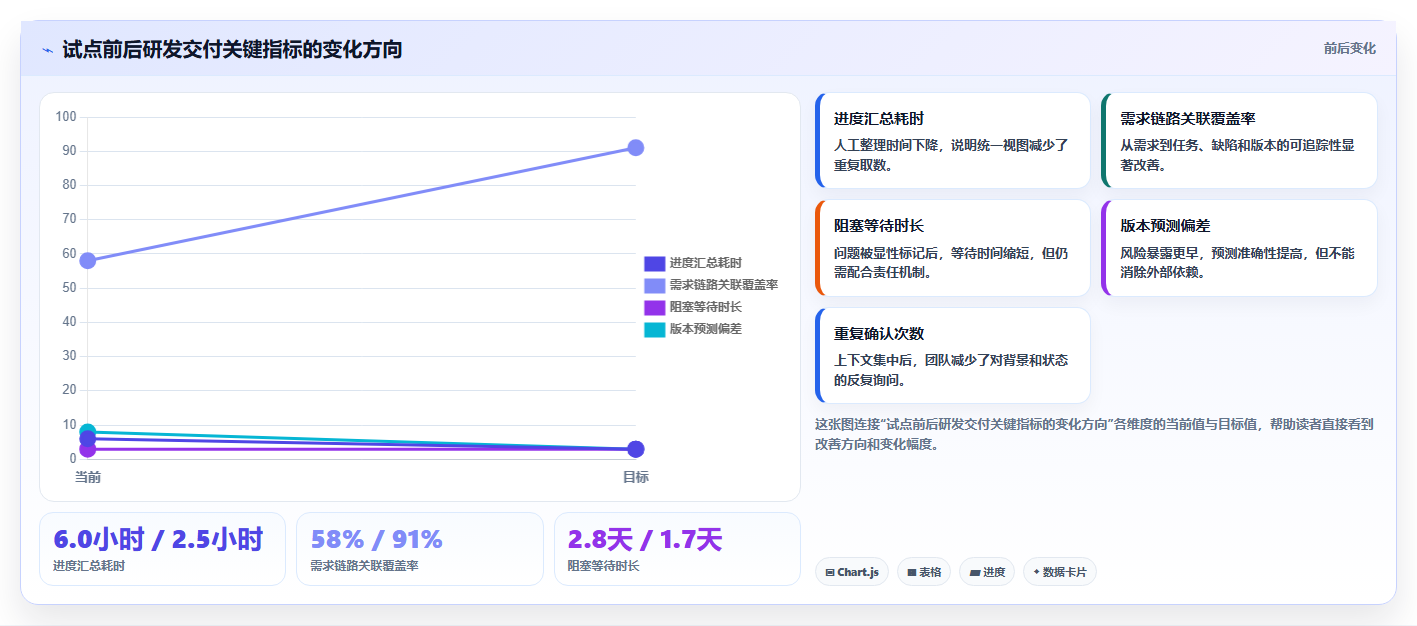Image resolution: width=1417 pixels, height=626 pixels.
Task: Click the 需求链路关联覆盖率 data point at 当前
Action: tap(88, 261)
